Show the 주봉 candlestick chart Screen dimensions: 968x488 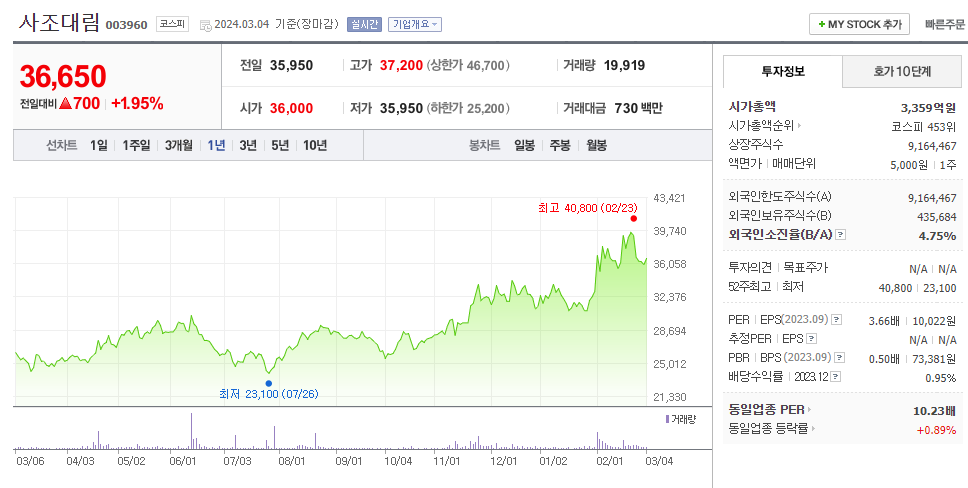[560, 145]
